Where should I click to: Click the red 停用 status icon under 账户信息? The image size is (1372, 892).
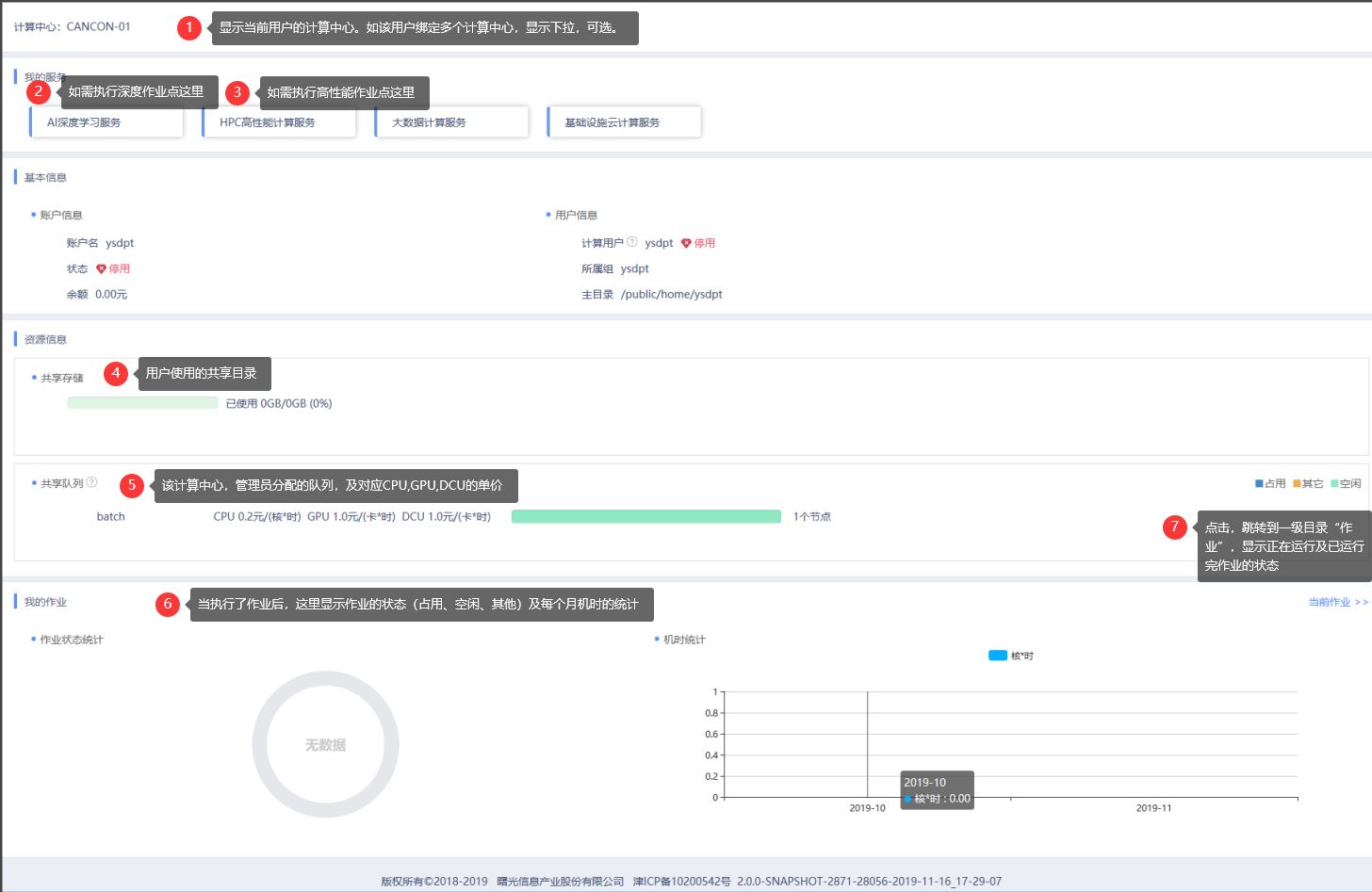101,269
